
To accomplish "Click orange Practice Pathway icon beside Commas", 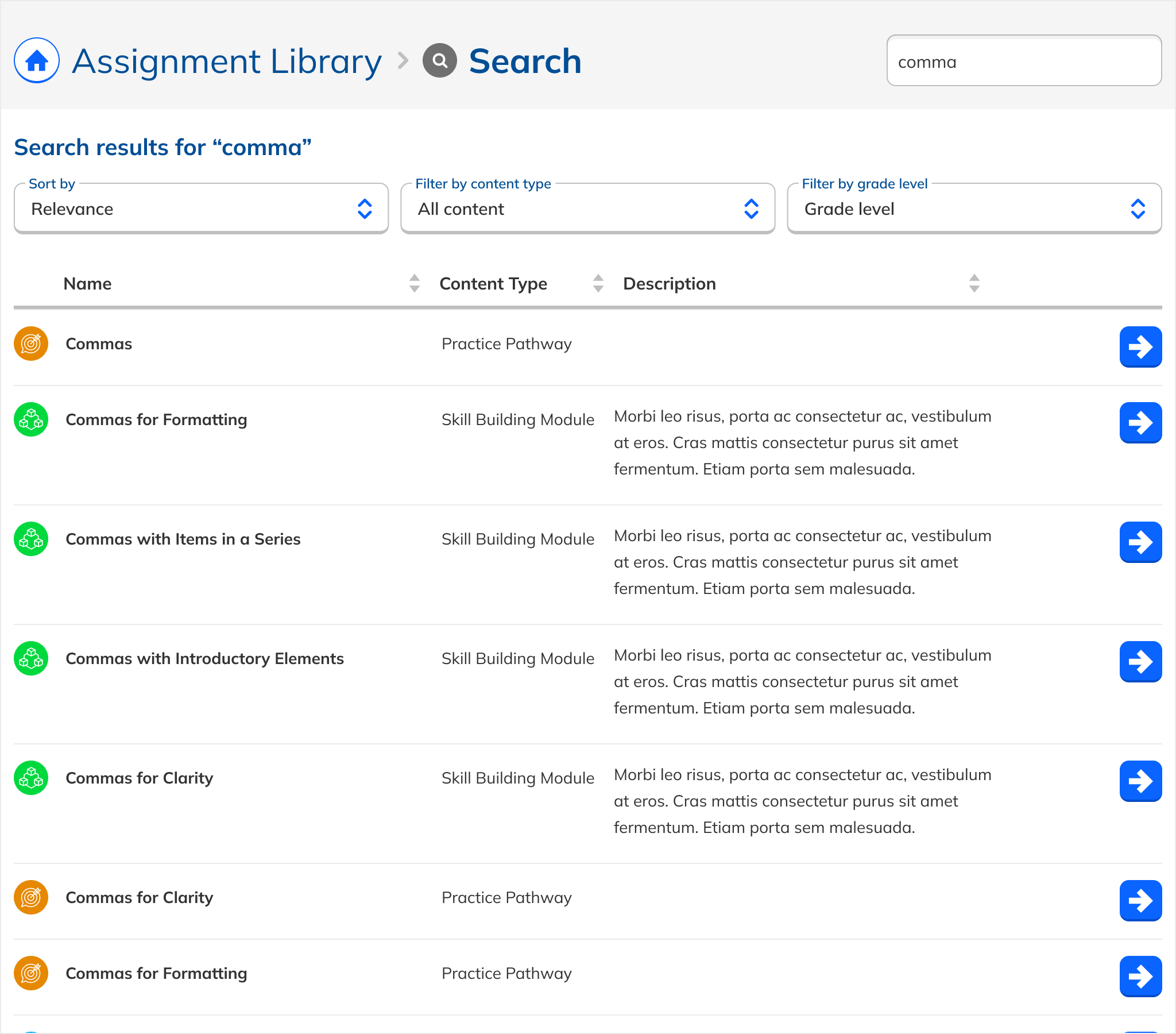I will (31, 344).
